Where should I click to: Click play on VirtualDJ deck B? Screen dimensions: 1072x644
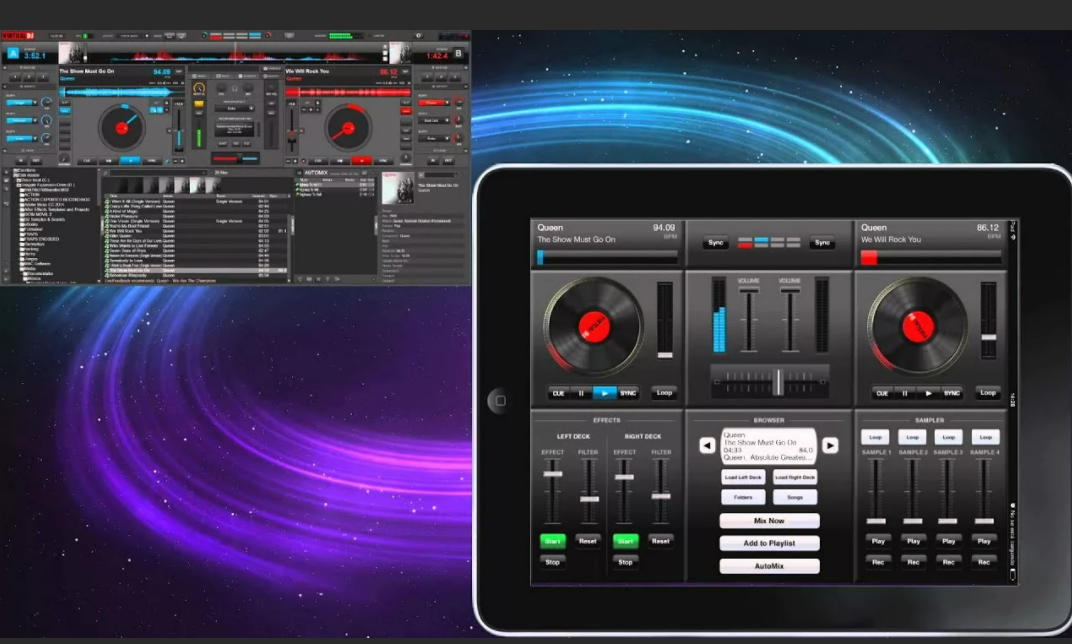pos(361,161)
